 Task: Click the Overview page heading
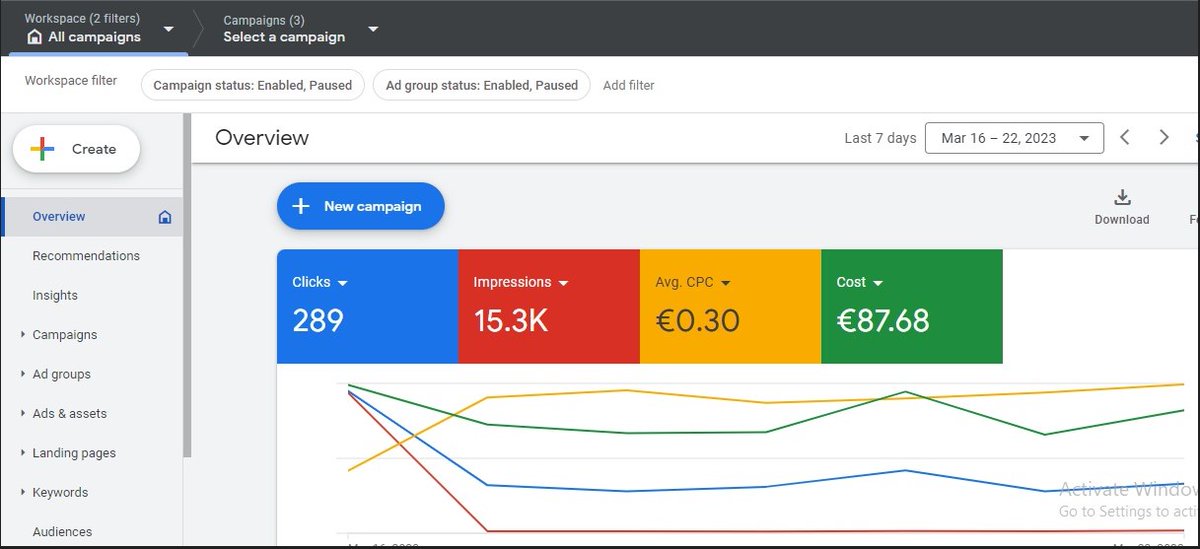point(262,138)
